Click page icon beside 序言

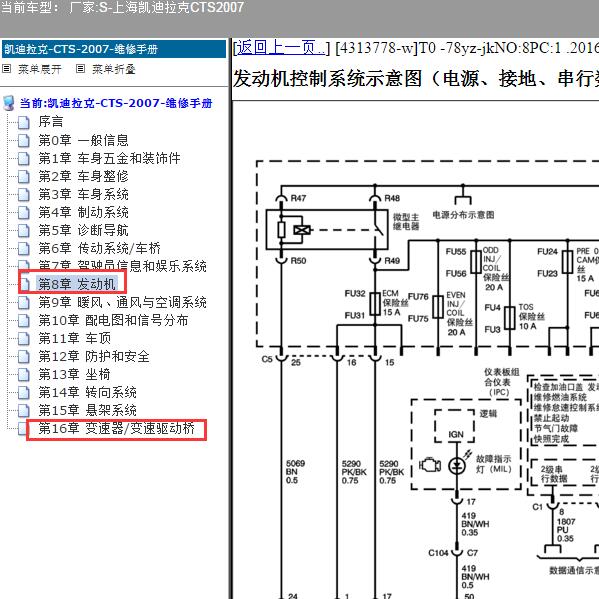coord(24,123)
